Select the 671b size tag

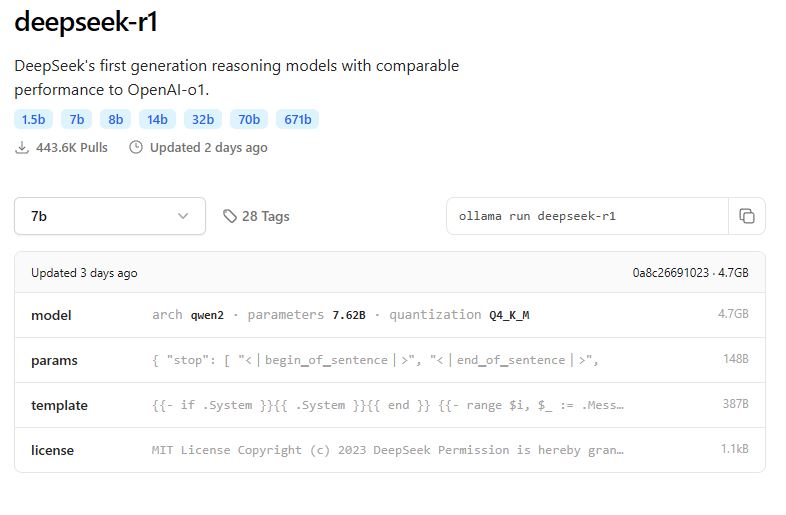pos(297,119)
